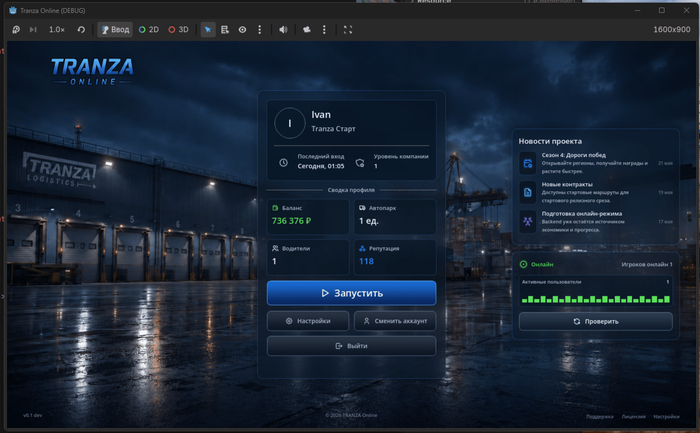Image resolution: width=700 pixels, height=433 pixels.
Task: Switch to 2D selection mode
Action: pyautogui.click(x=149, y=29)
